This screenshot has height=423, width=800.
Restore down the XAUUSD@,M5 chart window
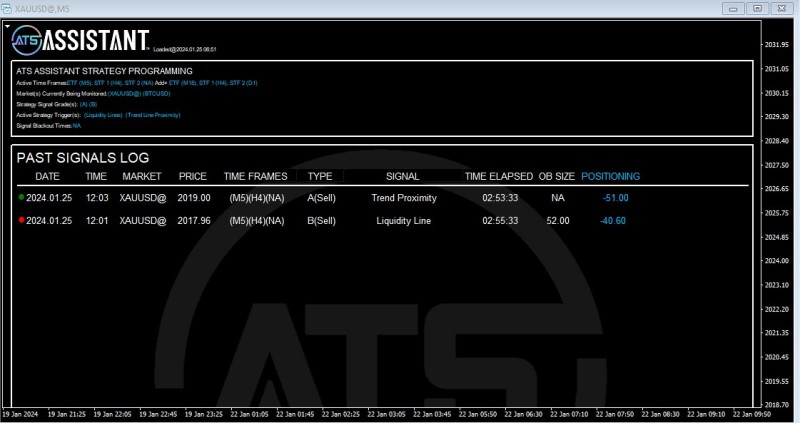click(758, 8)
